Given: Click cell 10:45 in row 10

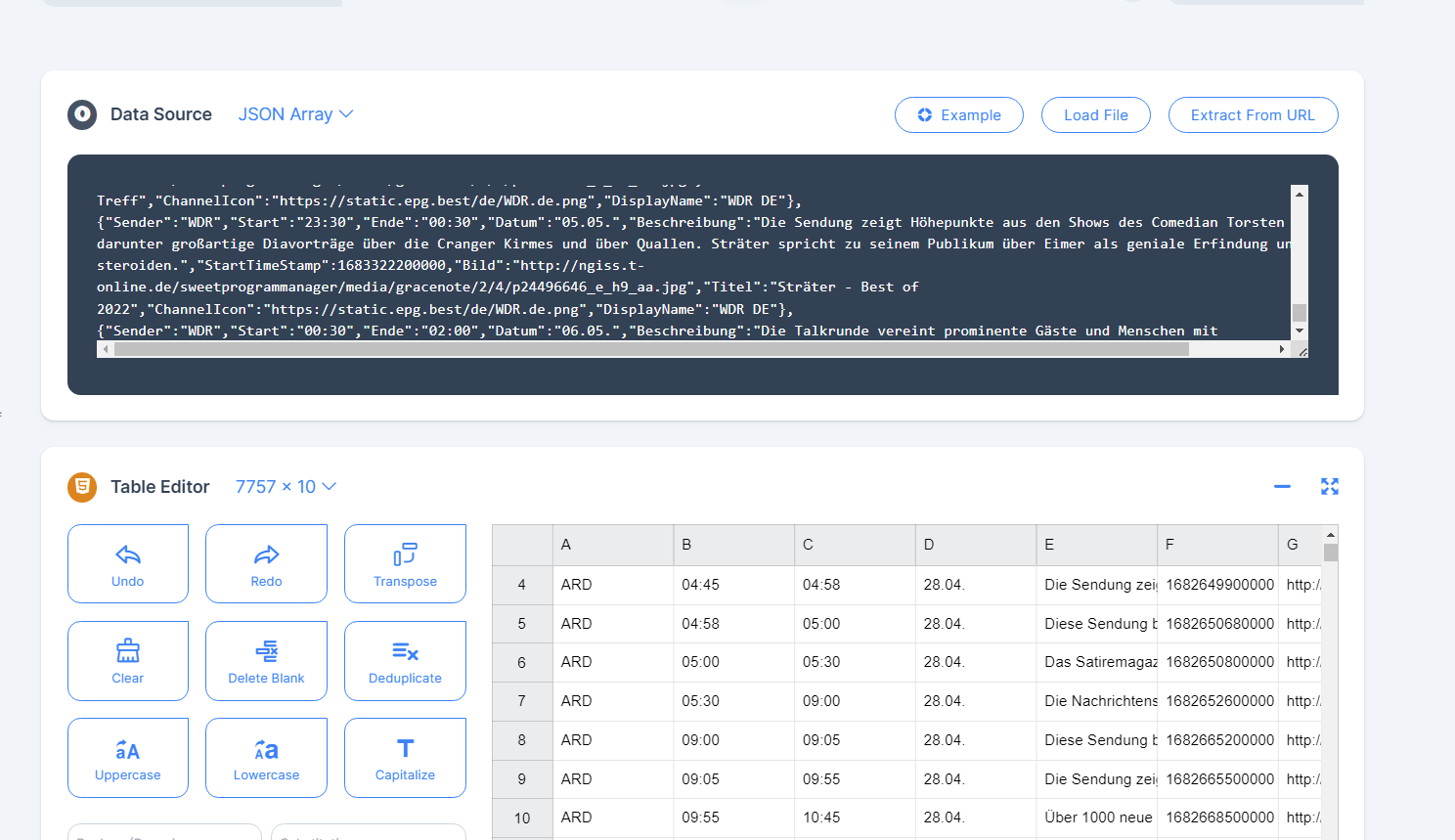Looking at the screenshot, I should [x=855, y=818].
